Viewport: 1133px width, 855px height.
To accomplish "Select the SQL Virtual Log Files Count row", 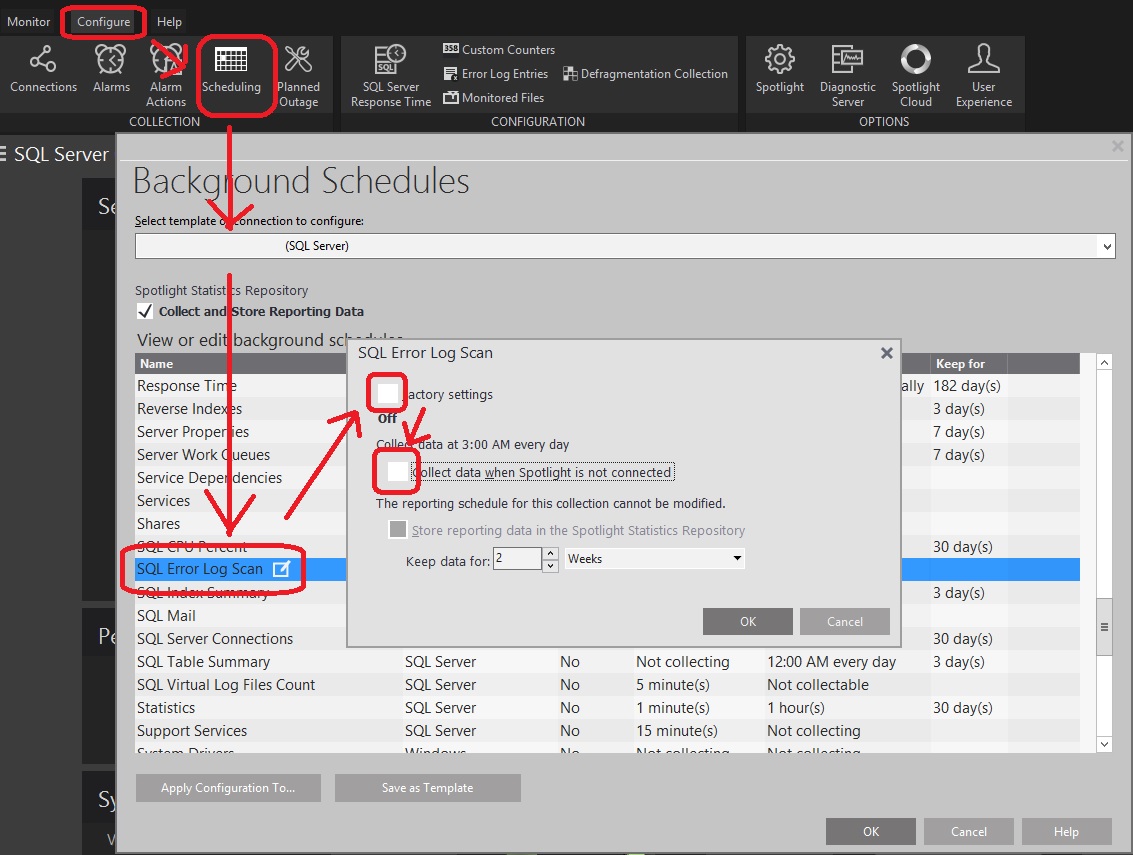I will pos(607,685).
